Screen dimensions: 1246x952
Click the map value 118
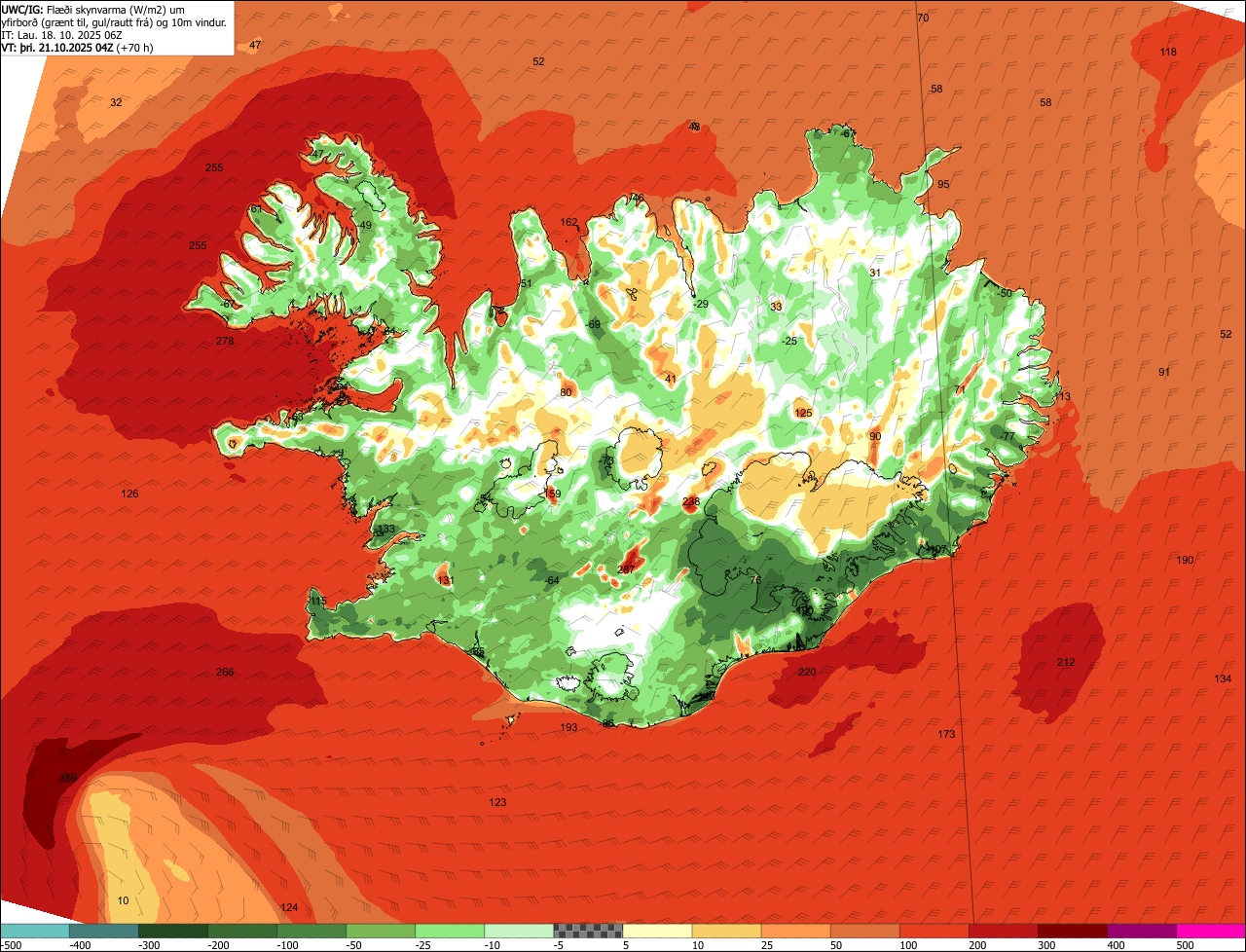[1168, 52]
